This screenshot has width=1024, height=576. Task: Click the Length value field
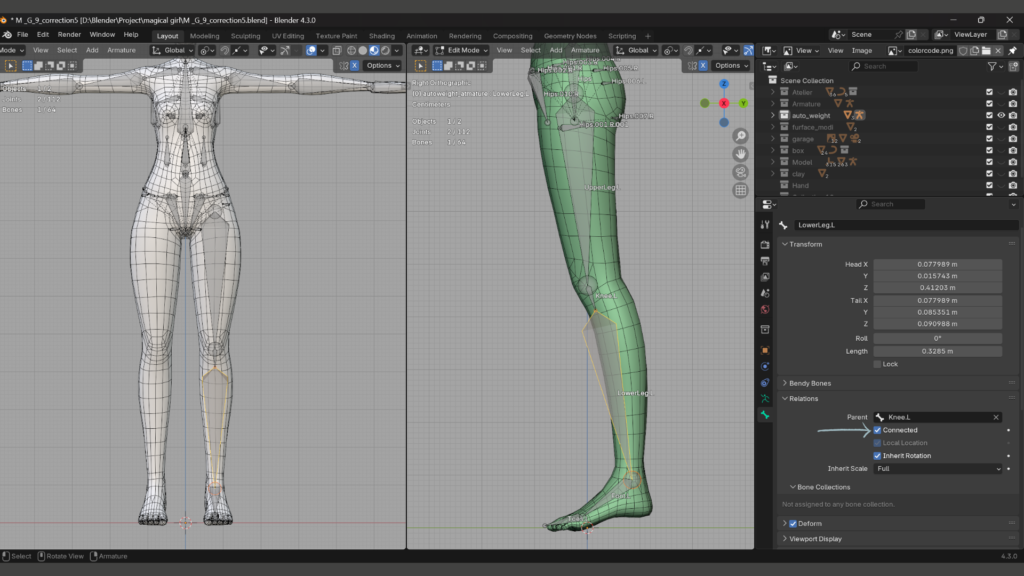pos(937,351)
